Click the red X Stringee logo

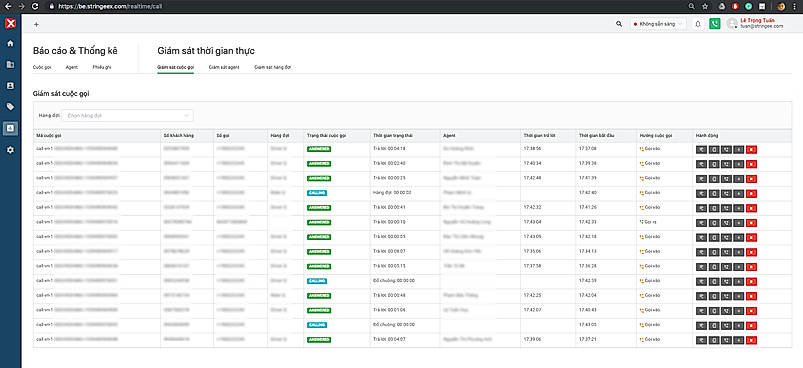[x=10, y=24]
